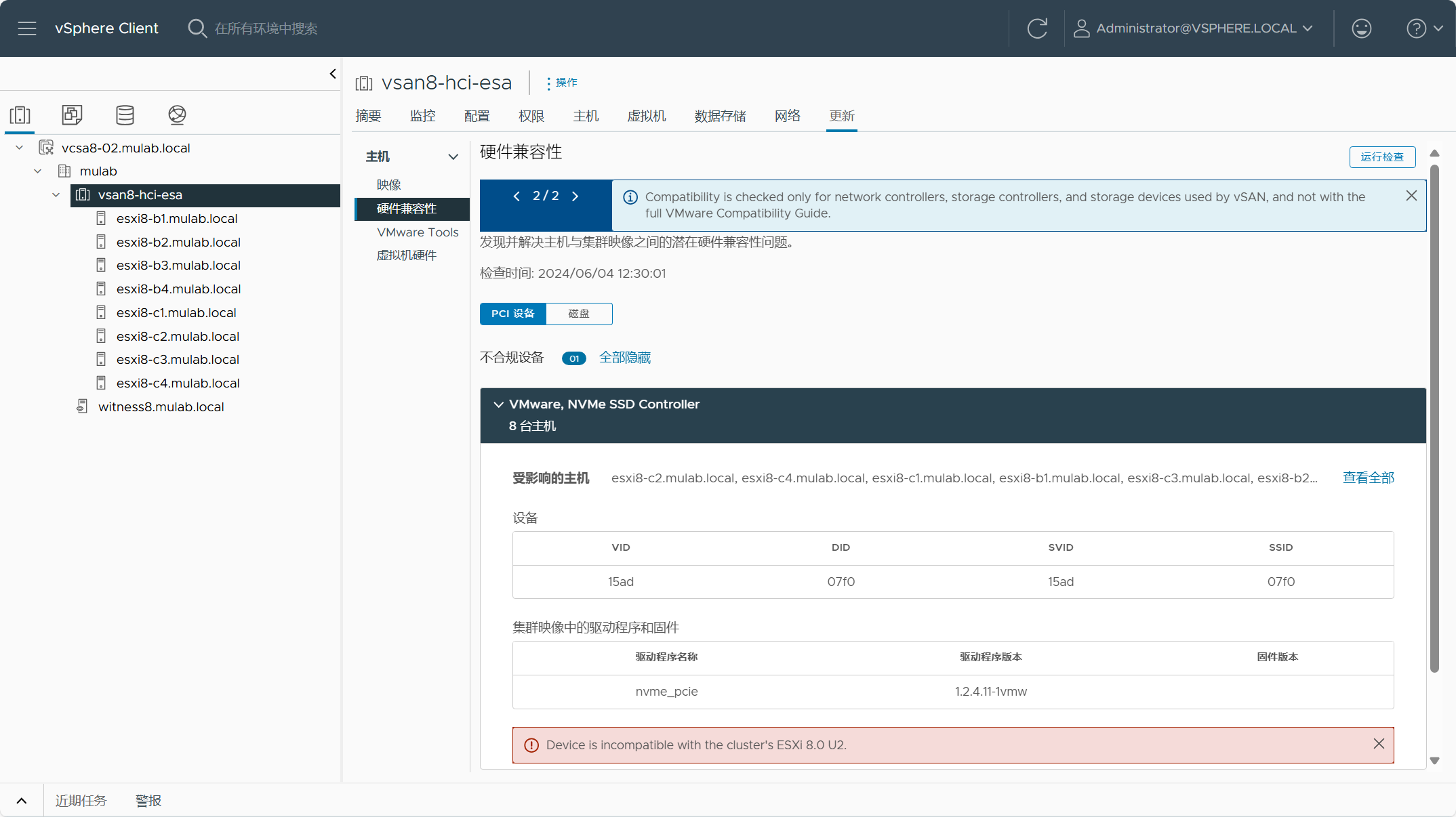Viewport: 1456px width, 817px height.
Task: Open the feedback smiley icon
Action: (x=1361, y=28)
